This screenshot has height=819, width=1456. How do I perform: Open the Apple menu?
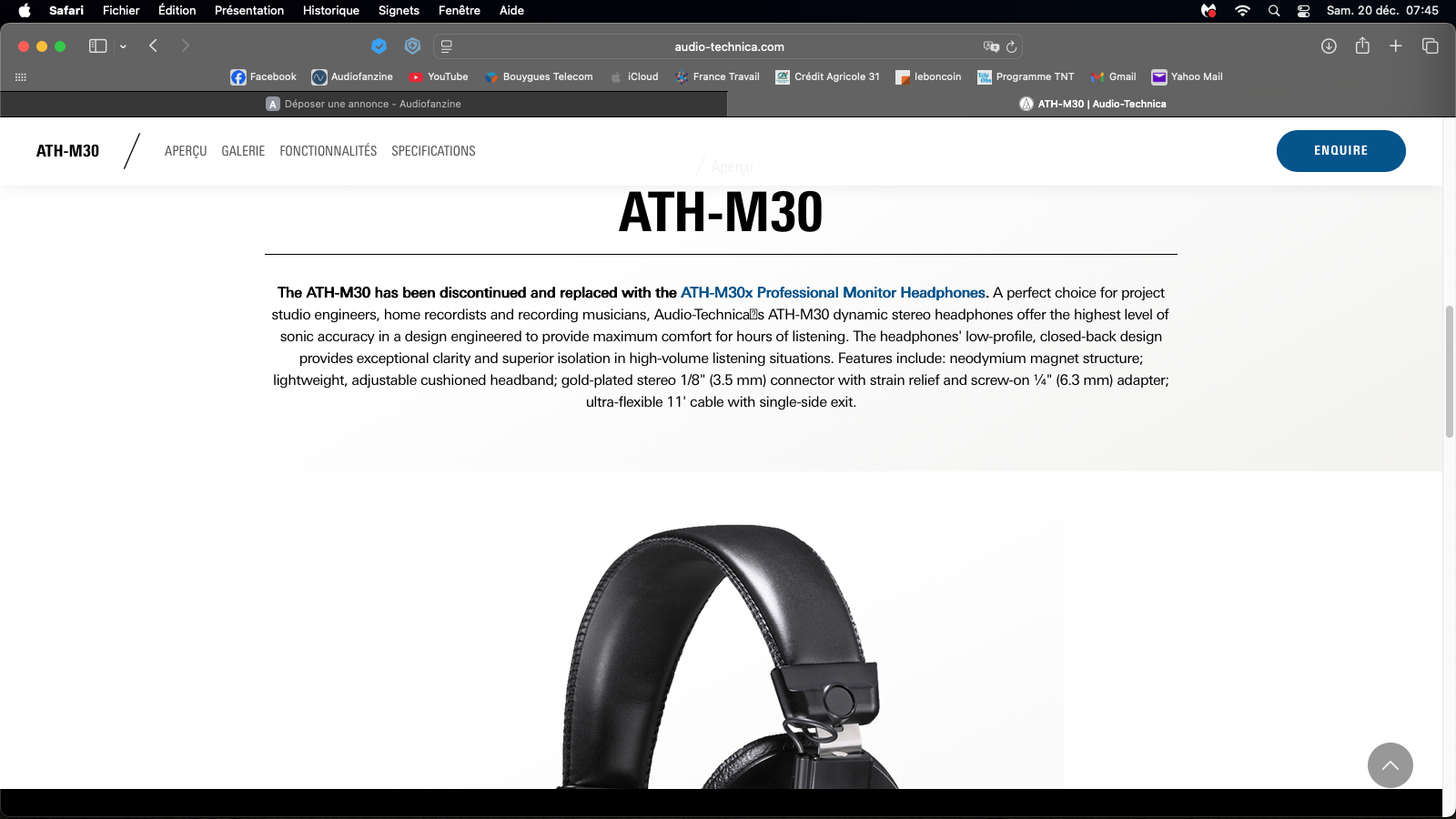[x=25, y=10]
